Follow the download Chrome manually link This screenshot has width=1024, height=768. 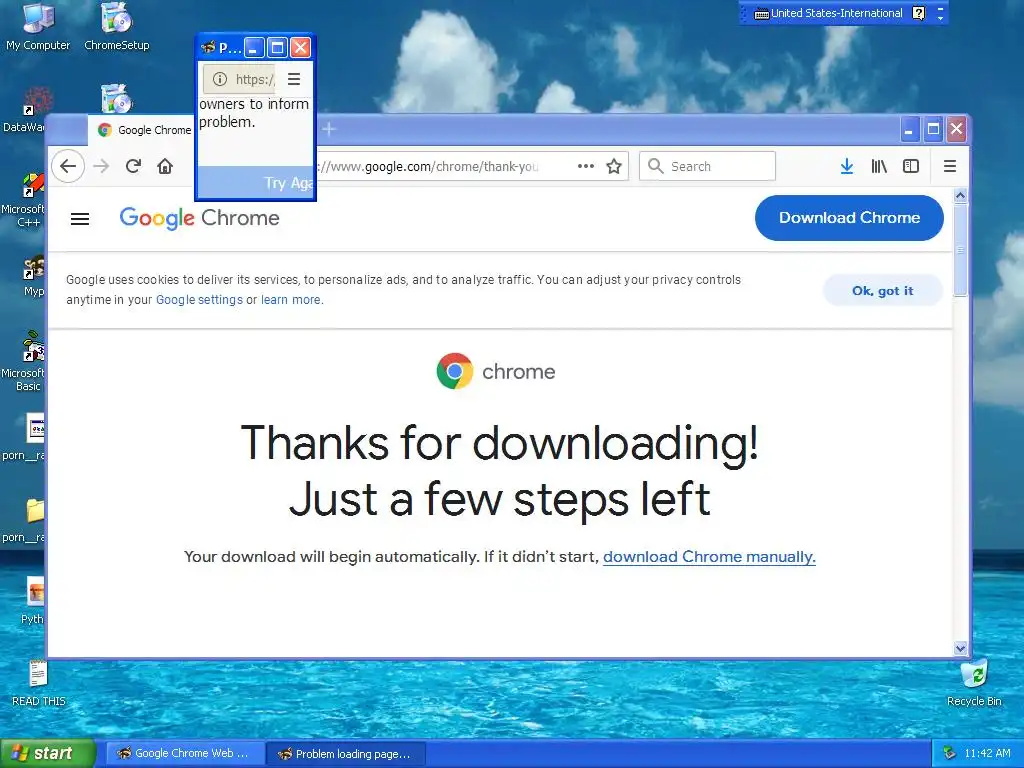click(x=709, y=556)
